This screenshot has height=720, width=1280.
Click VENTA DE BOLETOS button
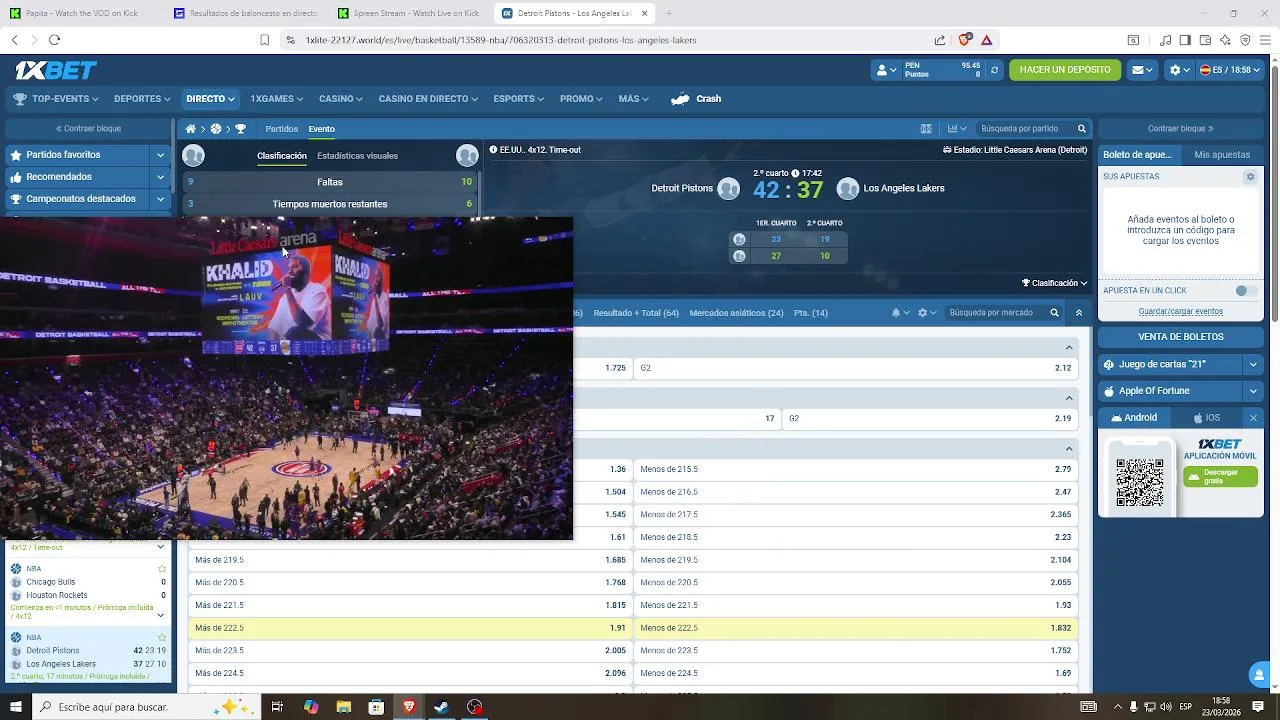[x=1181, y=337]
